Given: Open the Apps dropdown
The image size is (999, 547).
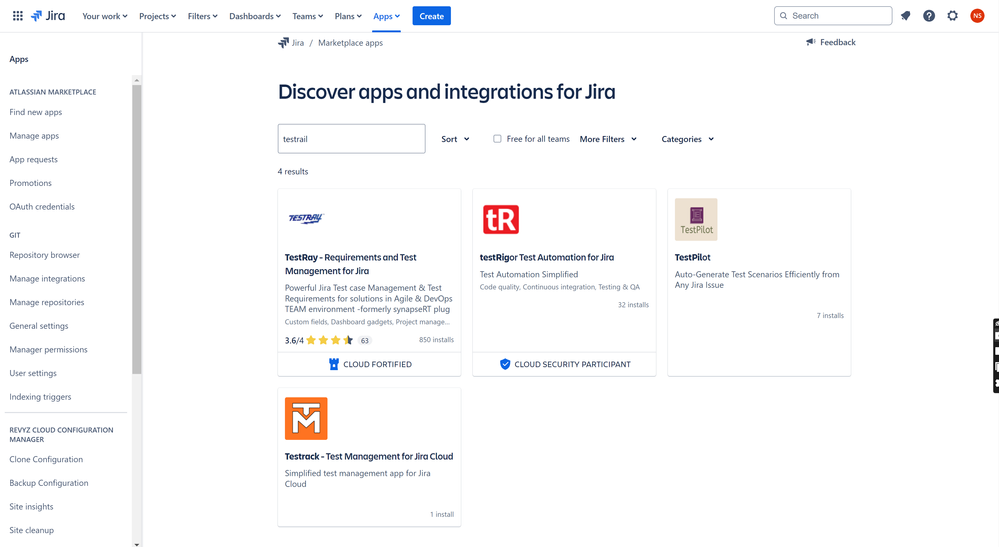Looking at the screenshot, I should click(x=387, y=16).
